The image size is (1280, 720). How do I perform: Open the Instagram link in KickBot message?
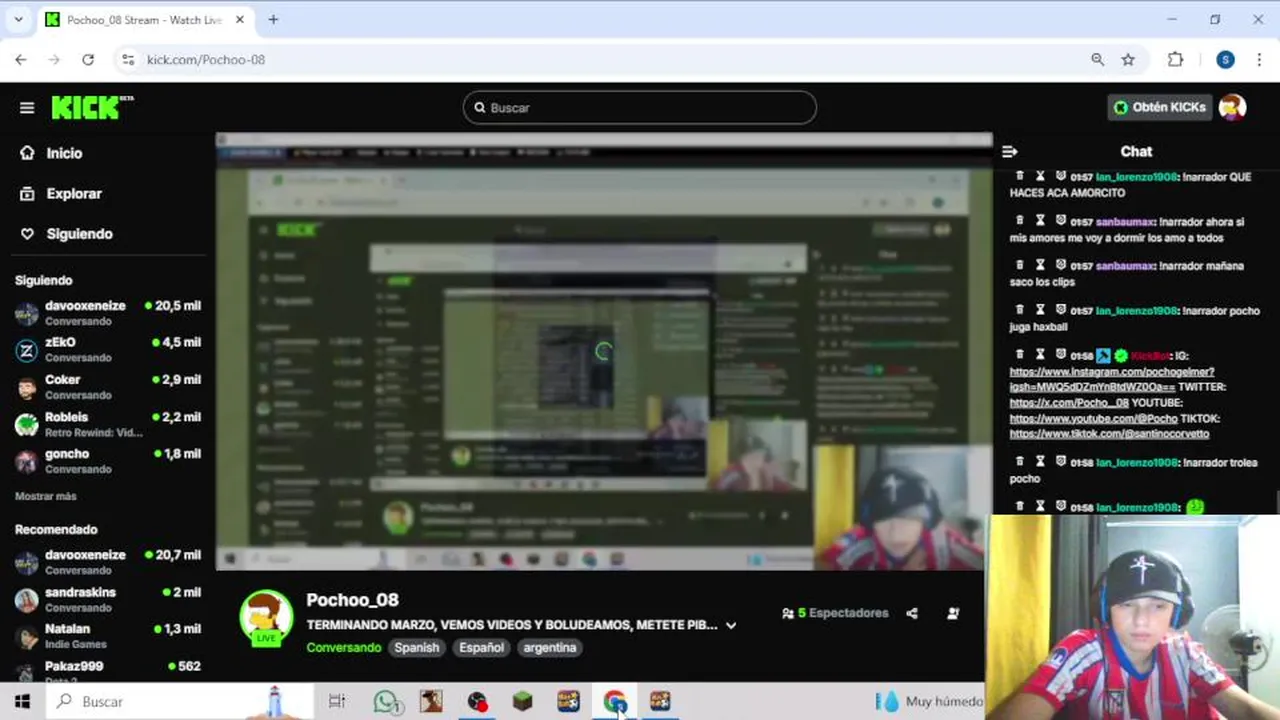tap(1112, 379)
